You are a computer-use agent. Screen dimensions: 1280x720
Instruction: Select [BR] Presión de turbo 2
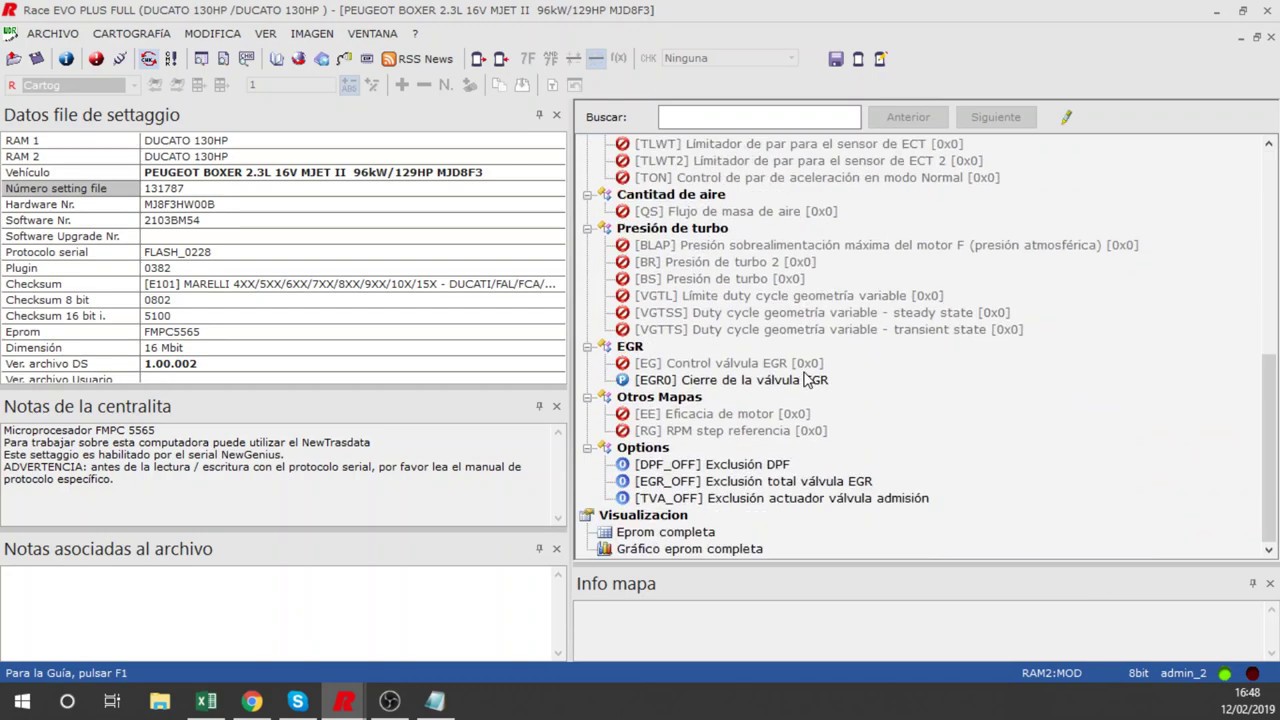724,262
